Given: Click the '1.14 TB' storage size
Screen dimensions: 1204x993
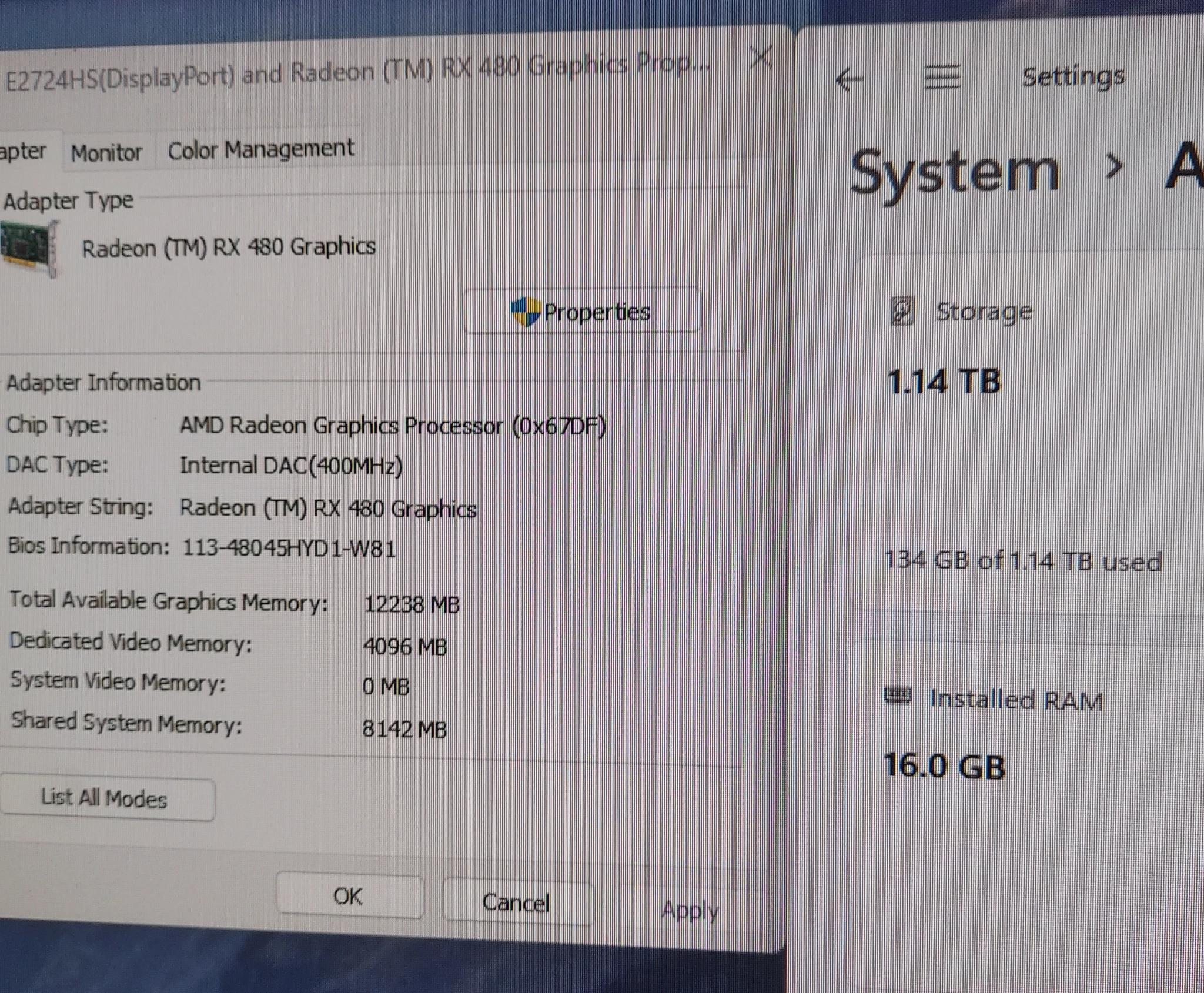Looking at the screenshot, I should point(944,382).
